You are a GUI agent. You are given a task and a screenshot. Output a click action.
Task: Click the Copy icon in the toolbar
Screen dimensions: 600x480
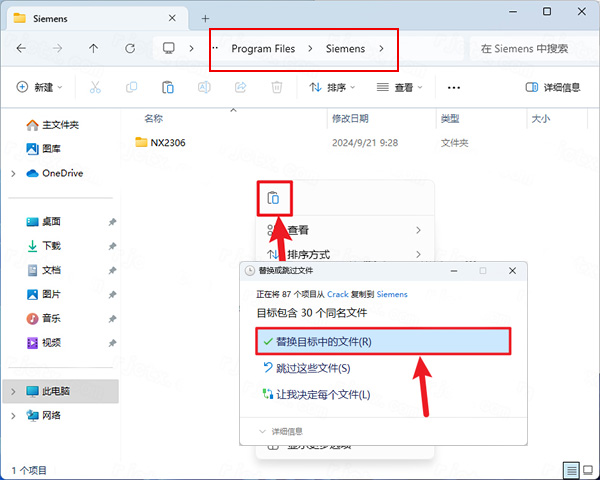click(x=131, y=87)
